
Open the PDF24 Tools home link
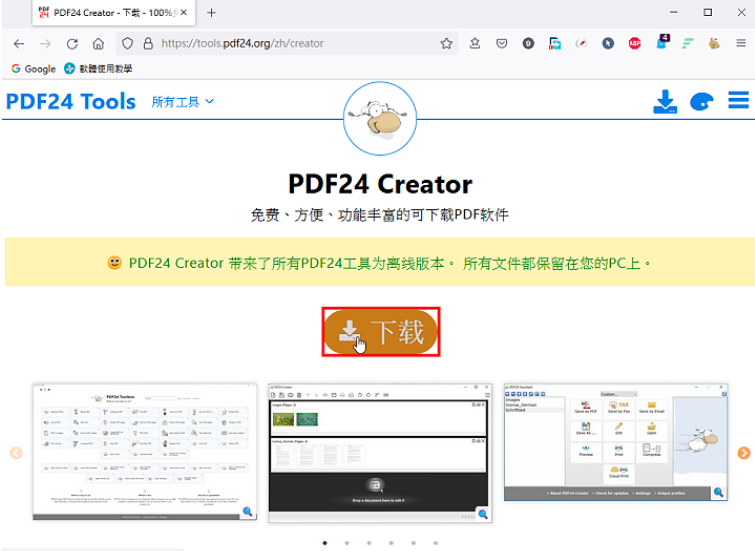pos(71,102)
